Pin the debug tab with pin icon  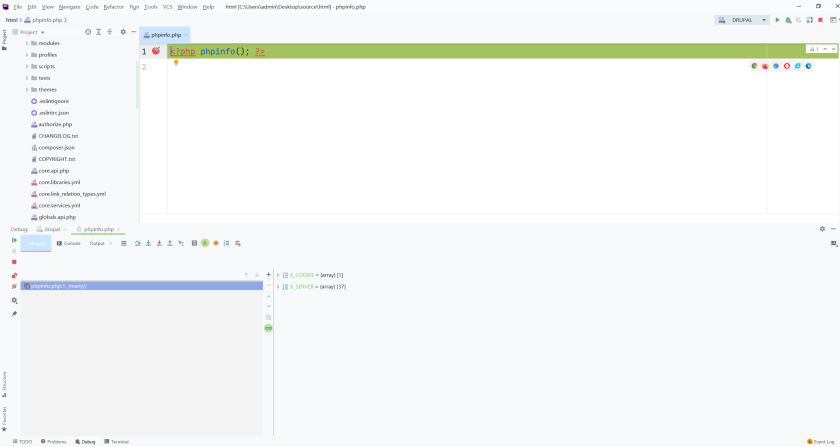[14, 314]
